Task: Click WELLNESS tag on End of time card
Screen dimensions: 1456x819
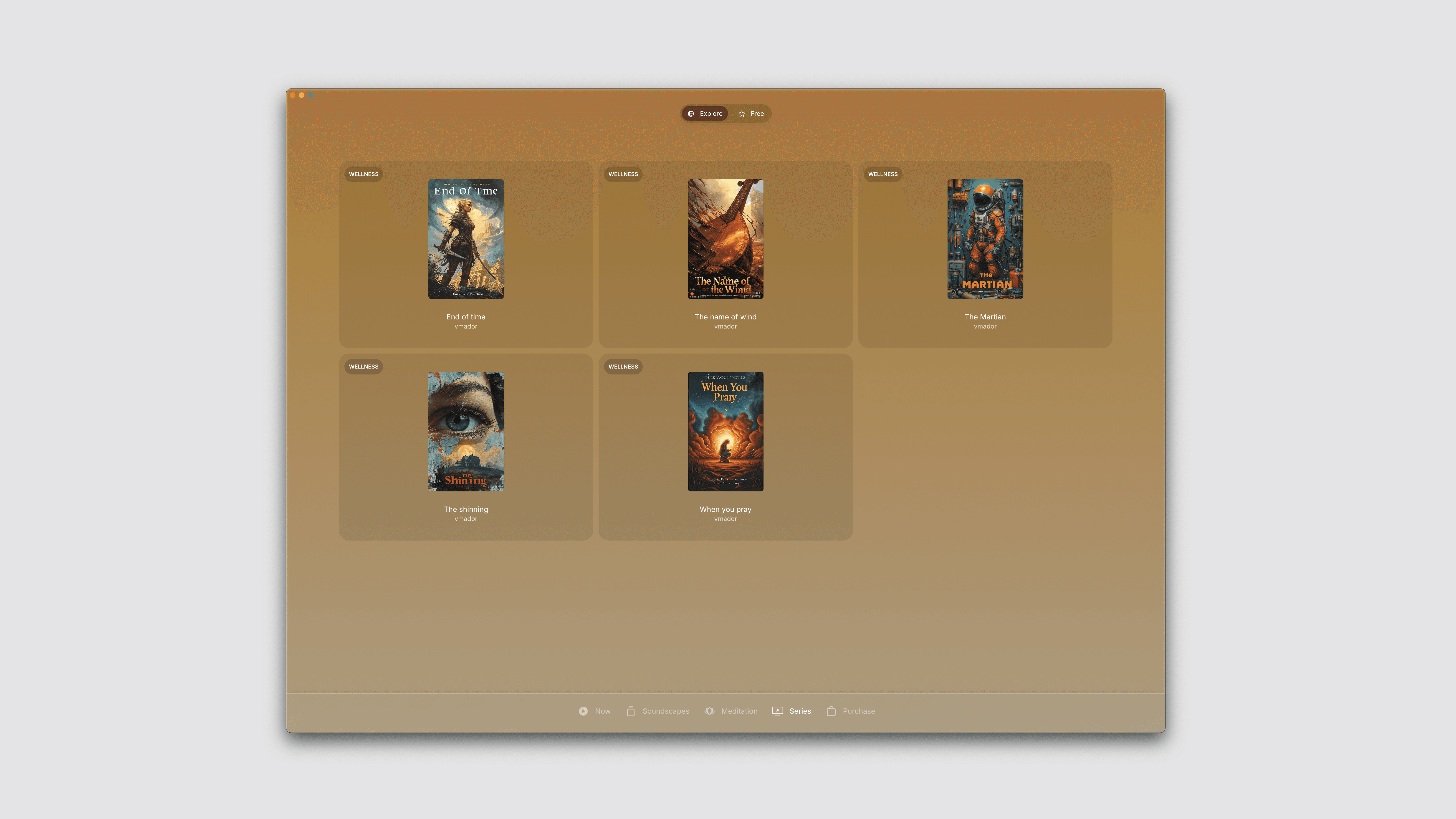Action: (x=364, y=174)
